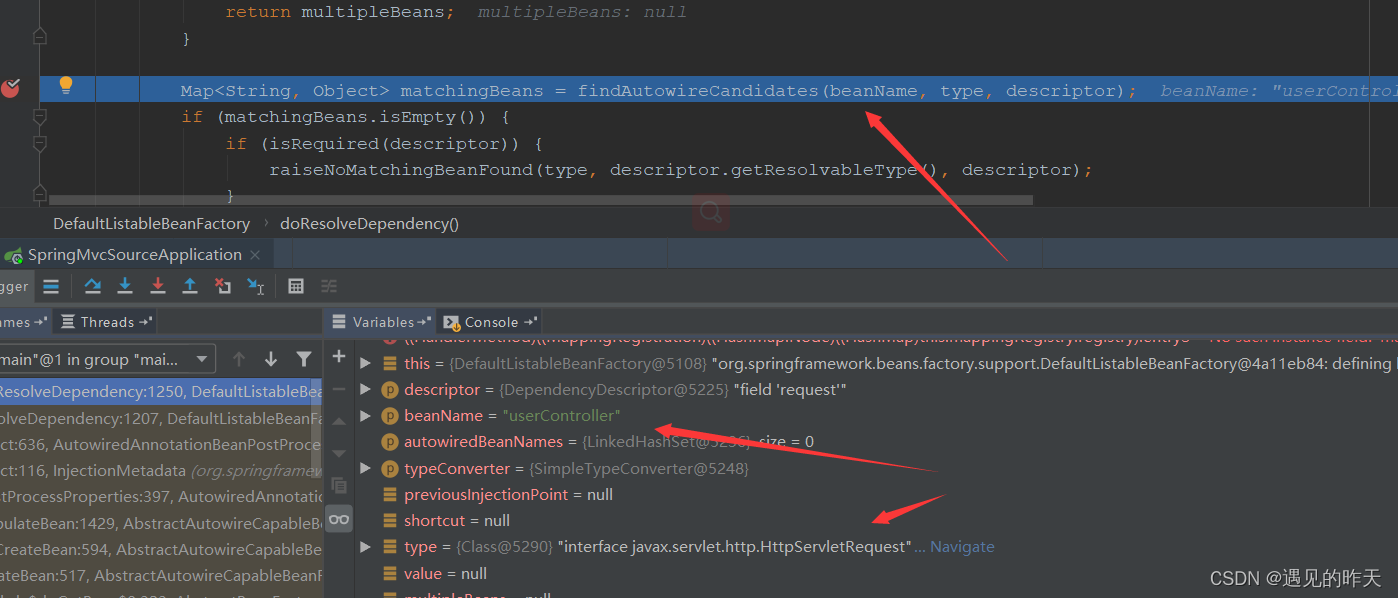Click the Step Into button
Screen dimensions: 1398x598
click(x=125, y=286)
